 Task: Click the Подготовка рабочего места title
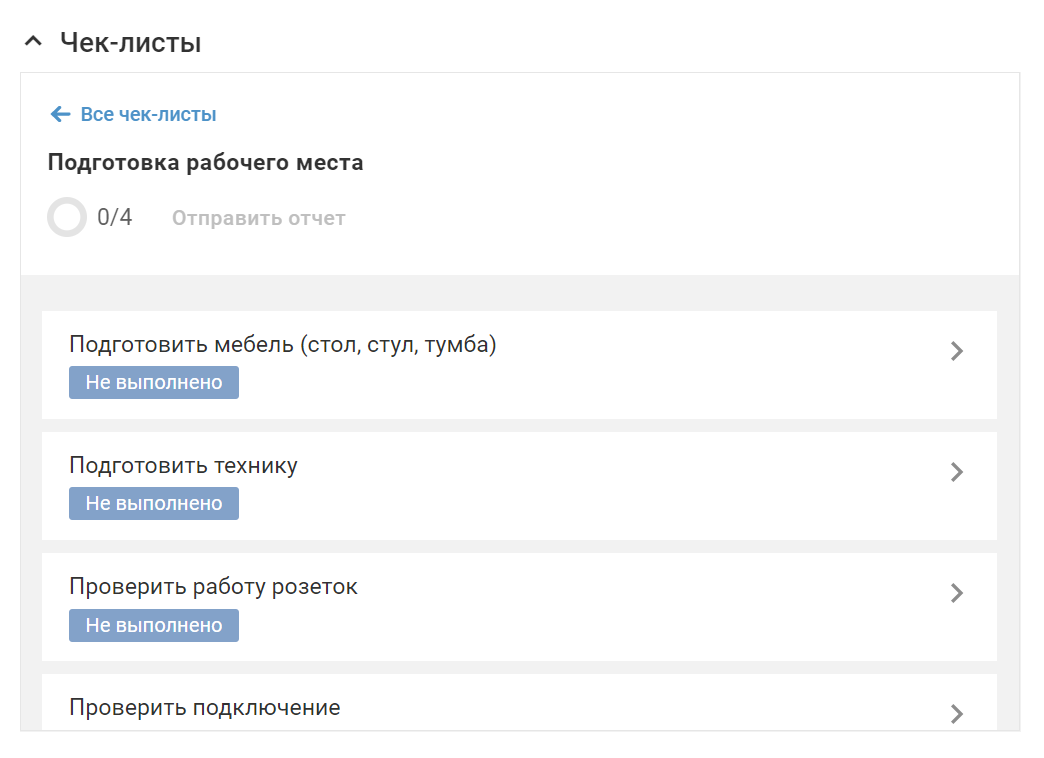pyautogui.click(x=205, y=162)
